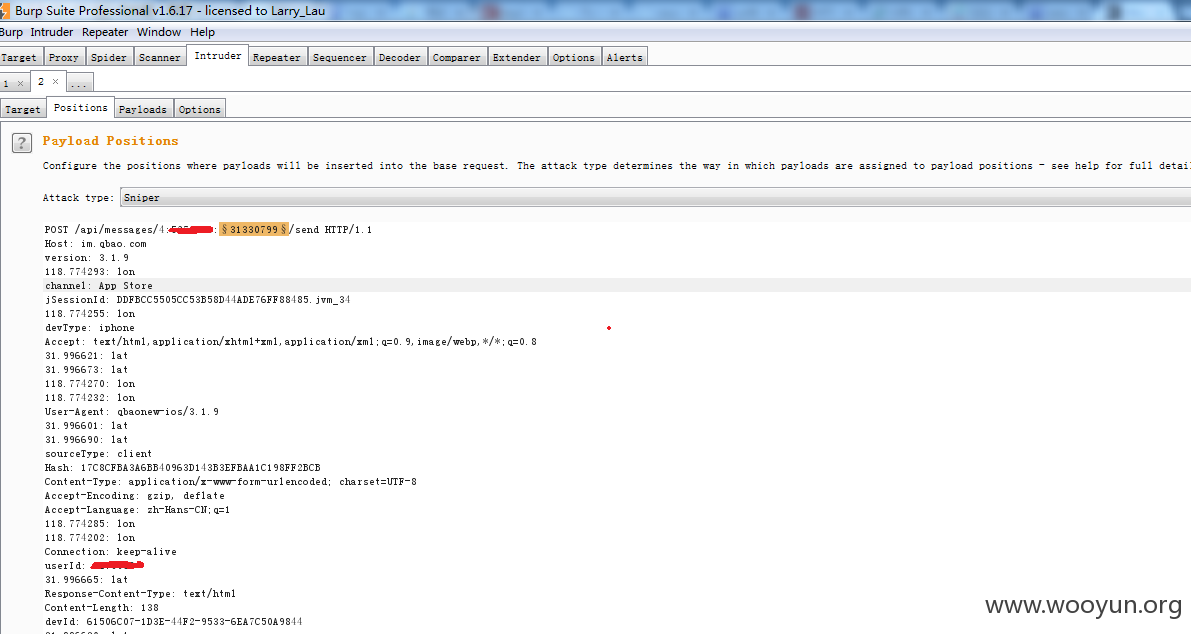Switch to the Spider tab

click(109, 57)
